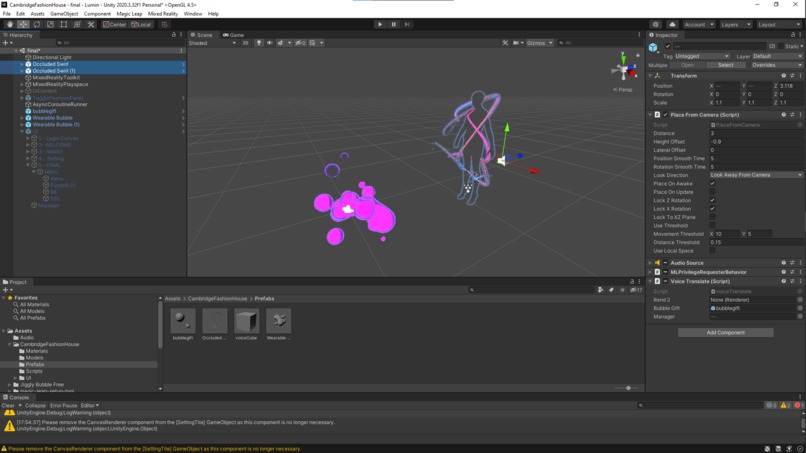This screenshot has height=453, width=806.
Task: Toggle the Lock X Rotation checkbox
Action: (712, 209)
